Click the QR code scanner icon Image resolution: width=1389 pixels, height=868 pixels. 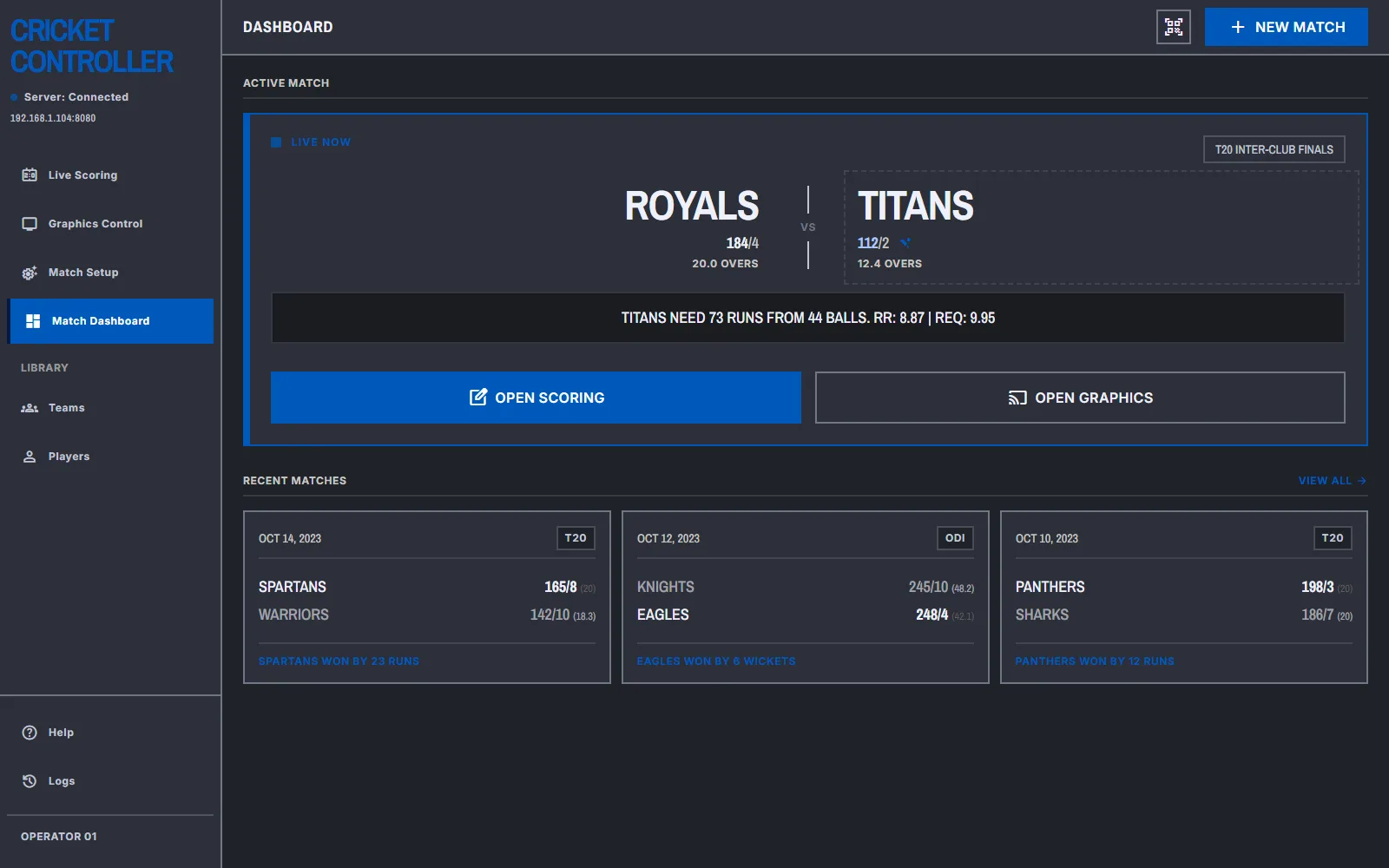click(x=1174, y=27)
